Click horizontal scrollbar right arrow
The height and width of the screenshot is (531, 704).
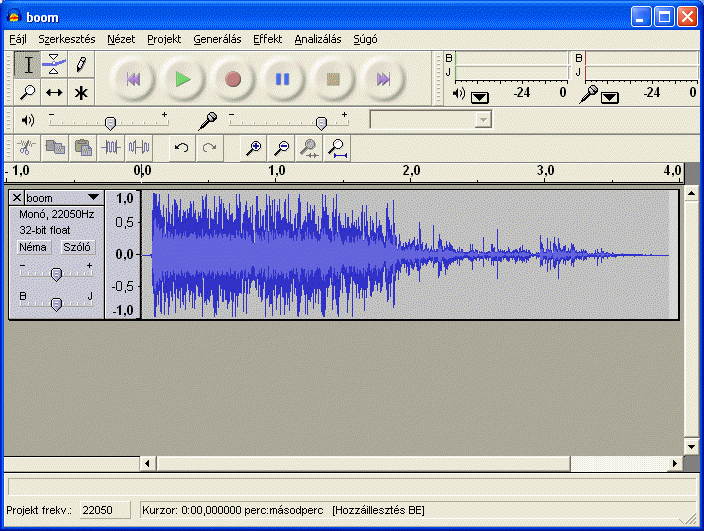point(675,463)
